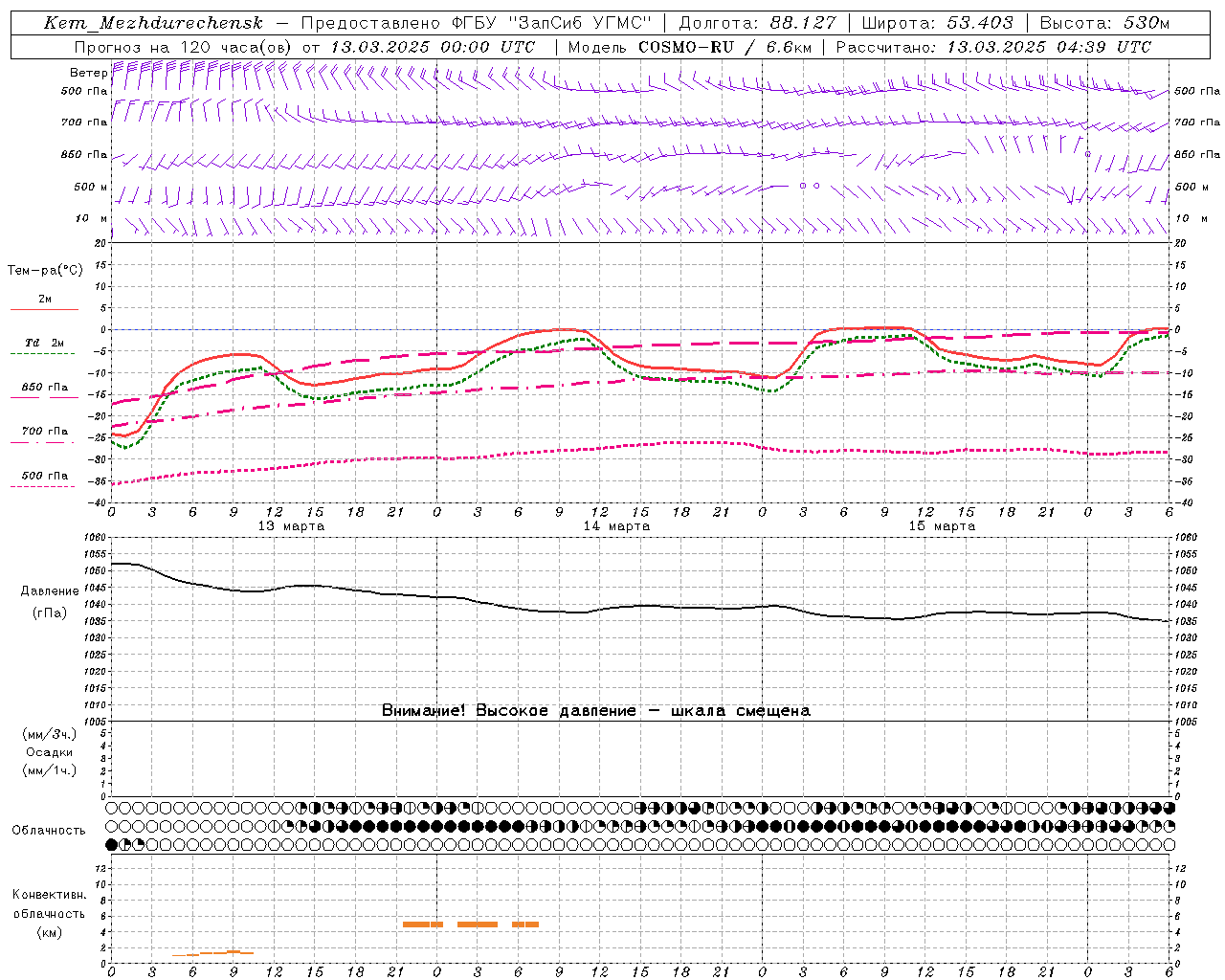Click the Давление pressure panel label

click(x=50, y=591)
